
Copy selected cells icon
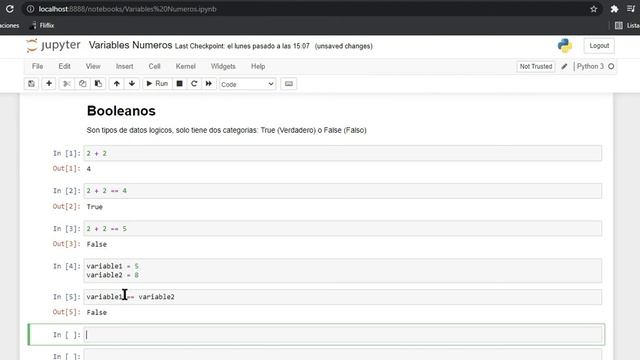coord(82,84)
